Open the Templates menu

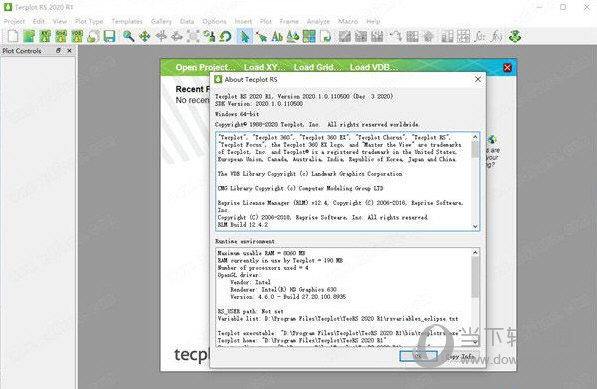[x=127, y=21]
